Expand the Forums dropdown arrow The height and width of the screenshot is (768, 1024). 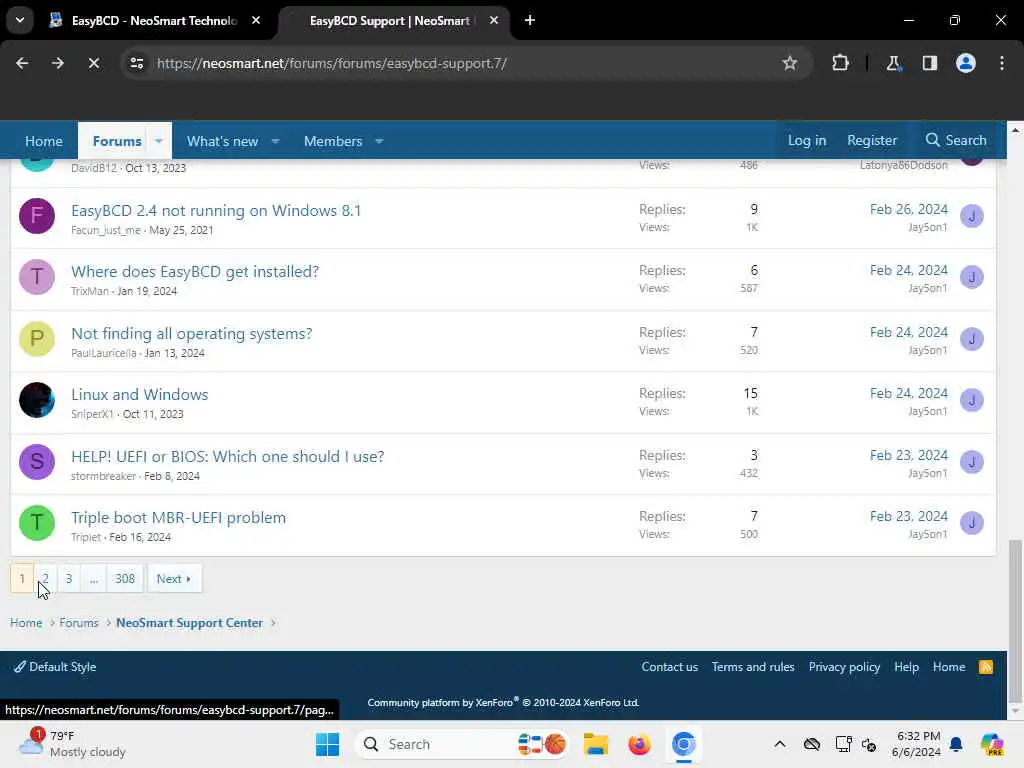click(159, 141)
